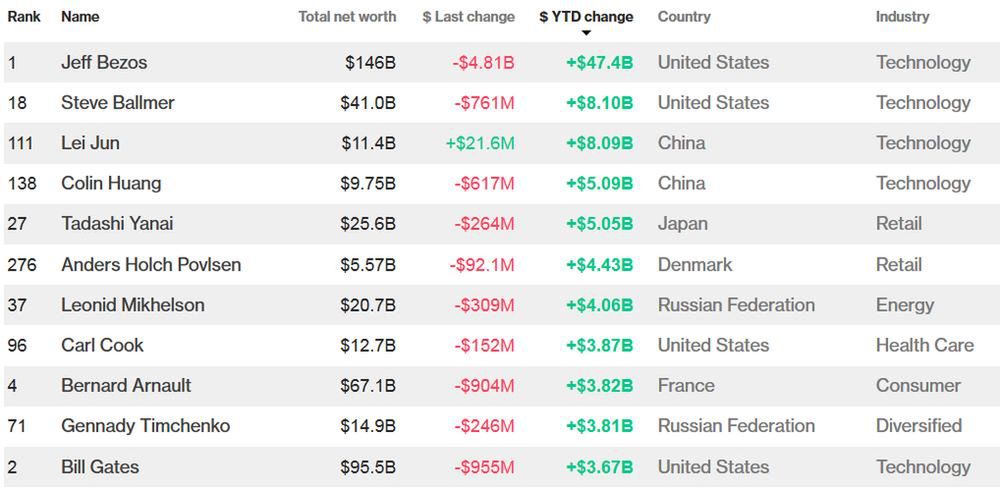Open Jeff Bezos profile link
The image size is (1000, 490).
click(x=104, y=62)
